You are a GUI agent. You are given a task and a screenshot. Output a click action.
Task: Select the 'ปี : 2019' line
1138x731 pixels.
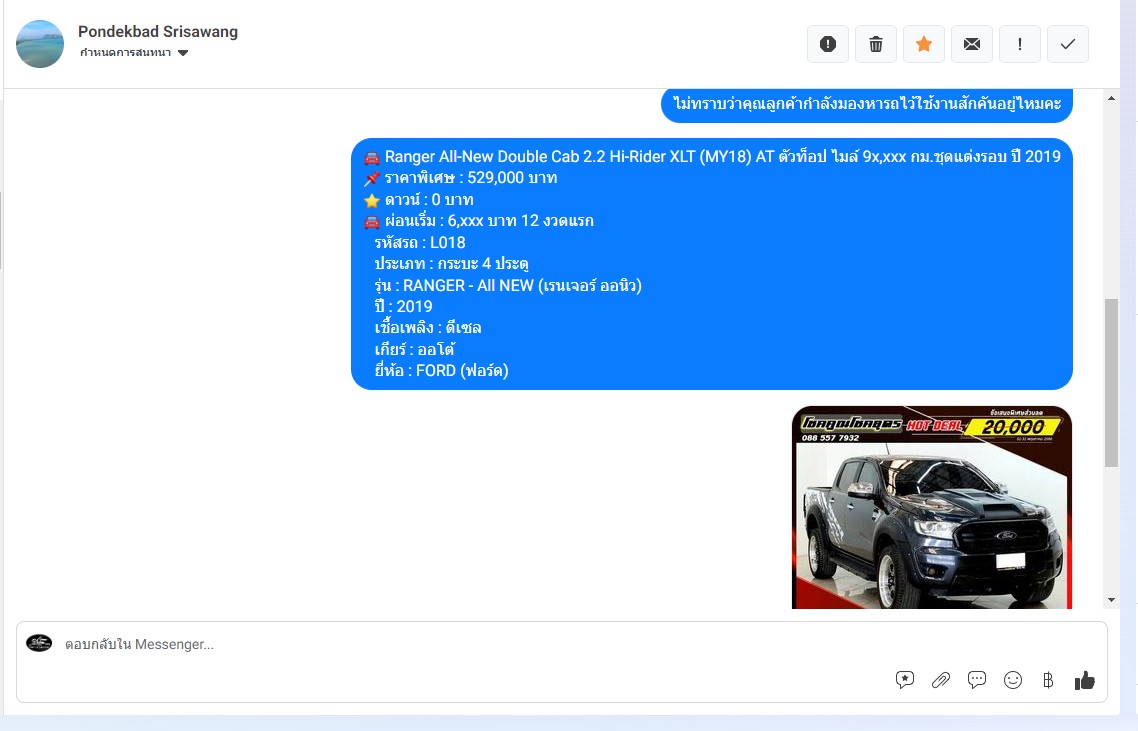pyautogui.click(x=404, y=306)
